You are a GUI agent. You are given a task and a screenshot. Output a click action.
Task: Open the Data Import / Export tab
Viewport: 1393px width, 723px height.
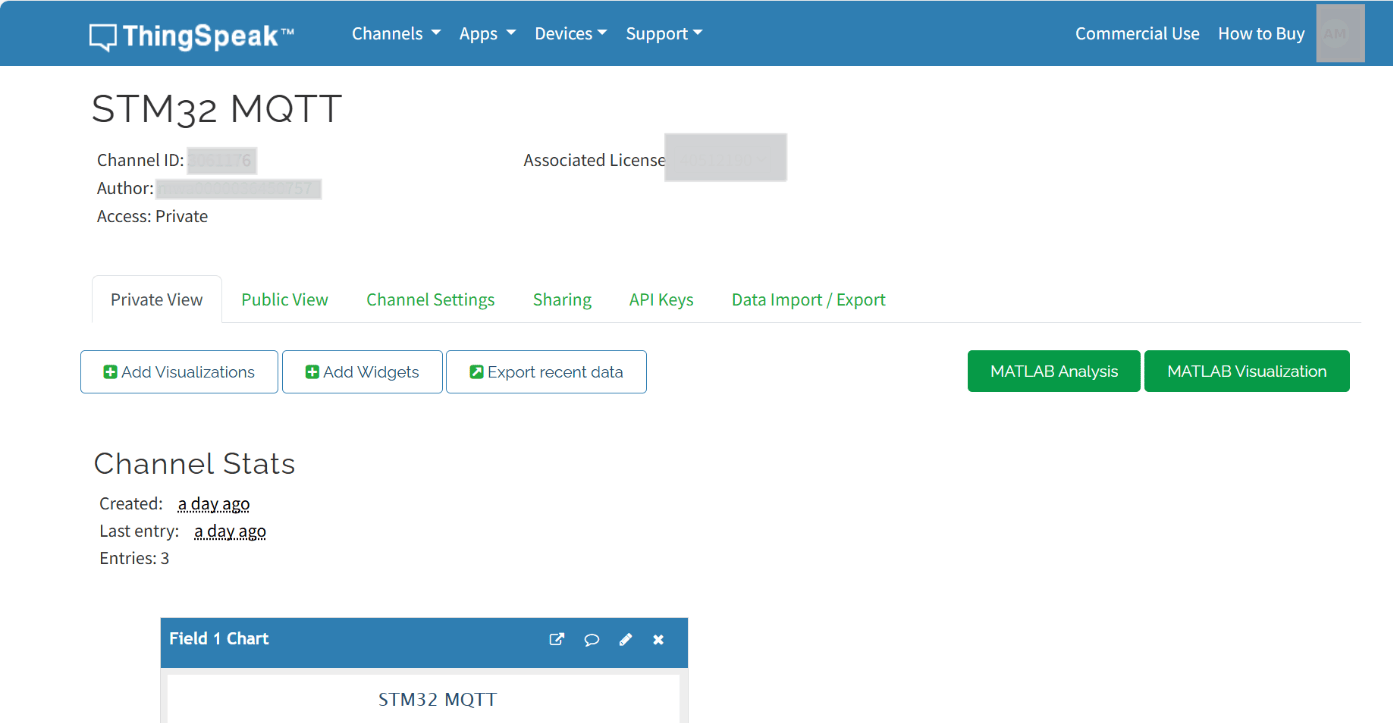pos(808,300)
